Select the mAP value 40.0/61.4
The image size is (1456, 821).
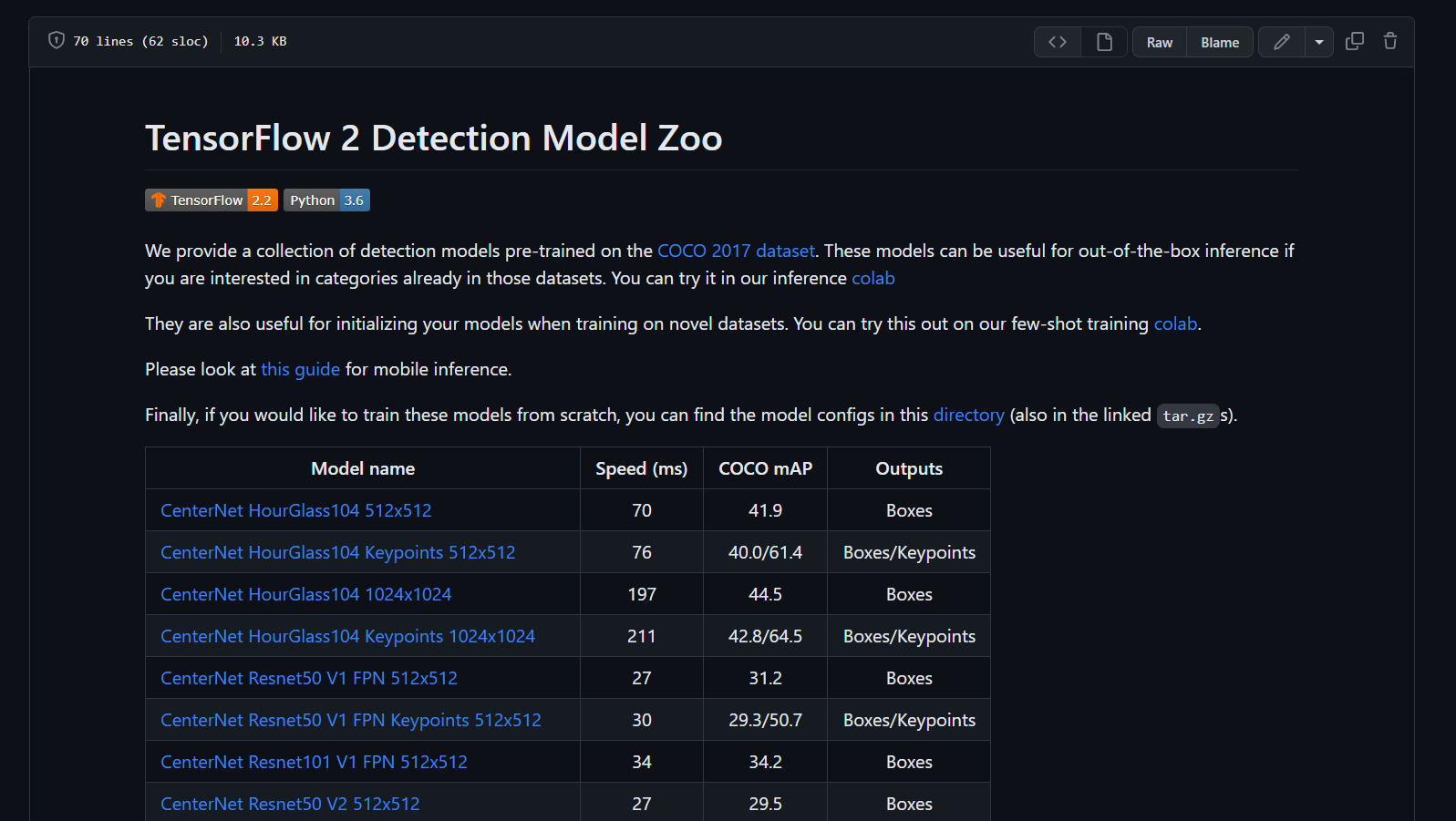click(x=765, y=552)
